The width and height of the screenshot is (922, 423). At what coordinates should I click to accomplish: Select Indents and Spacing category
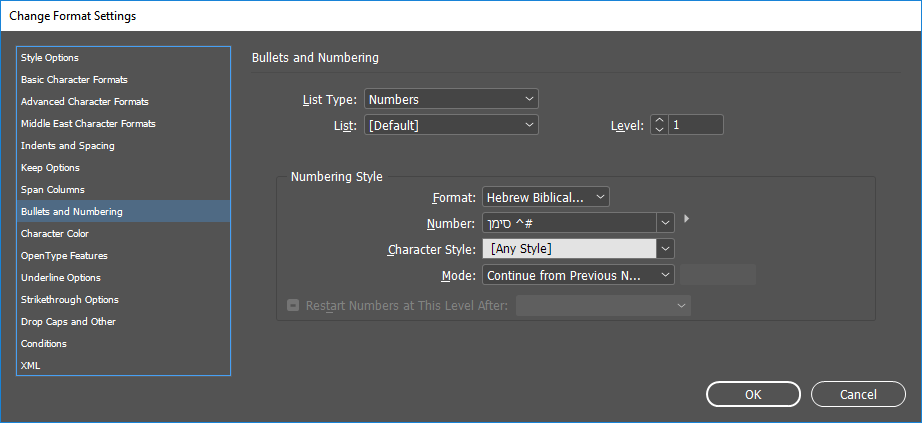pyautogui.click(x=68, y=146)
